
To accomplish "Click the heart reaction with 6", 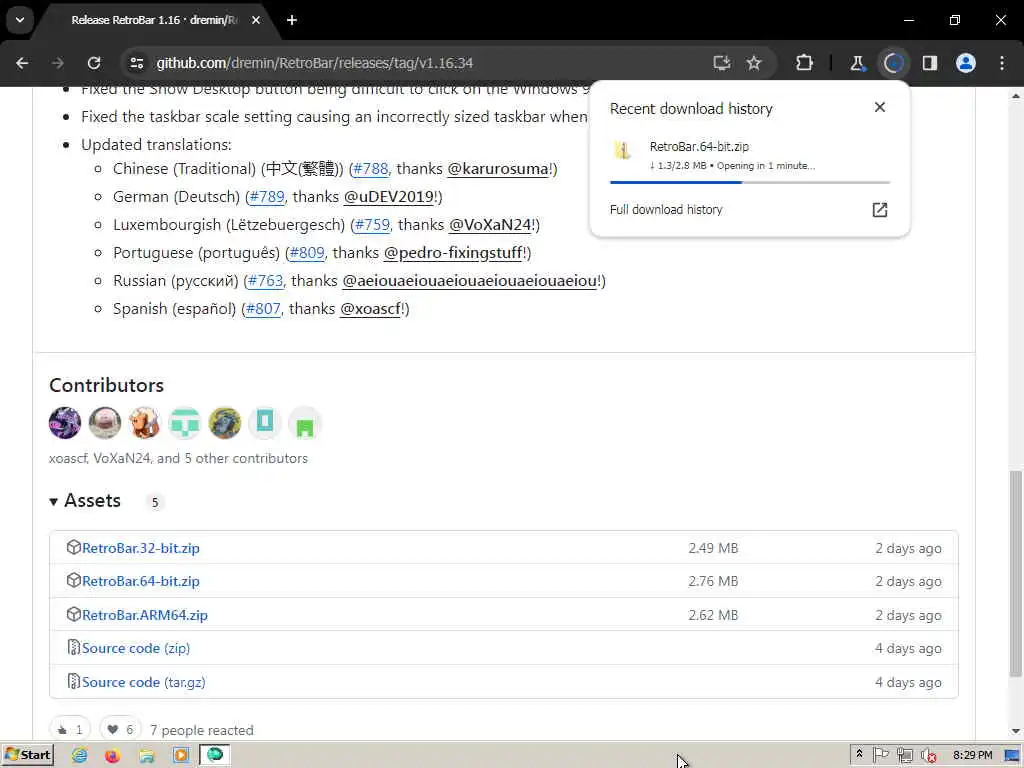I will click(x=120, y=729).
